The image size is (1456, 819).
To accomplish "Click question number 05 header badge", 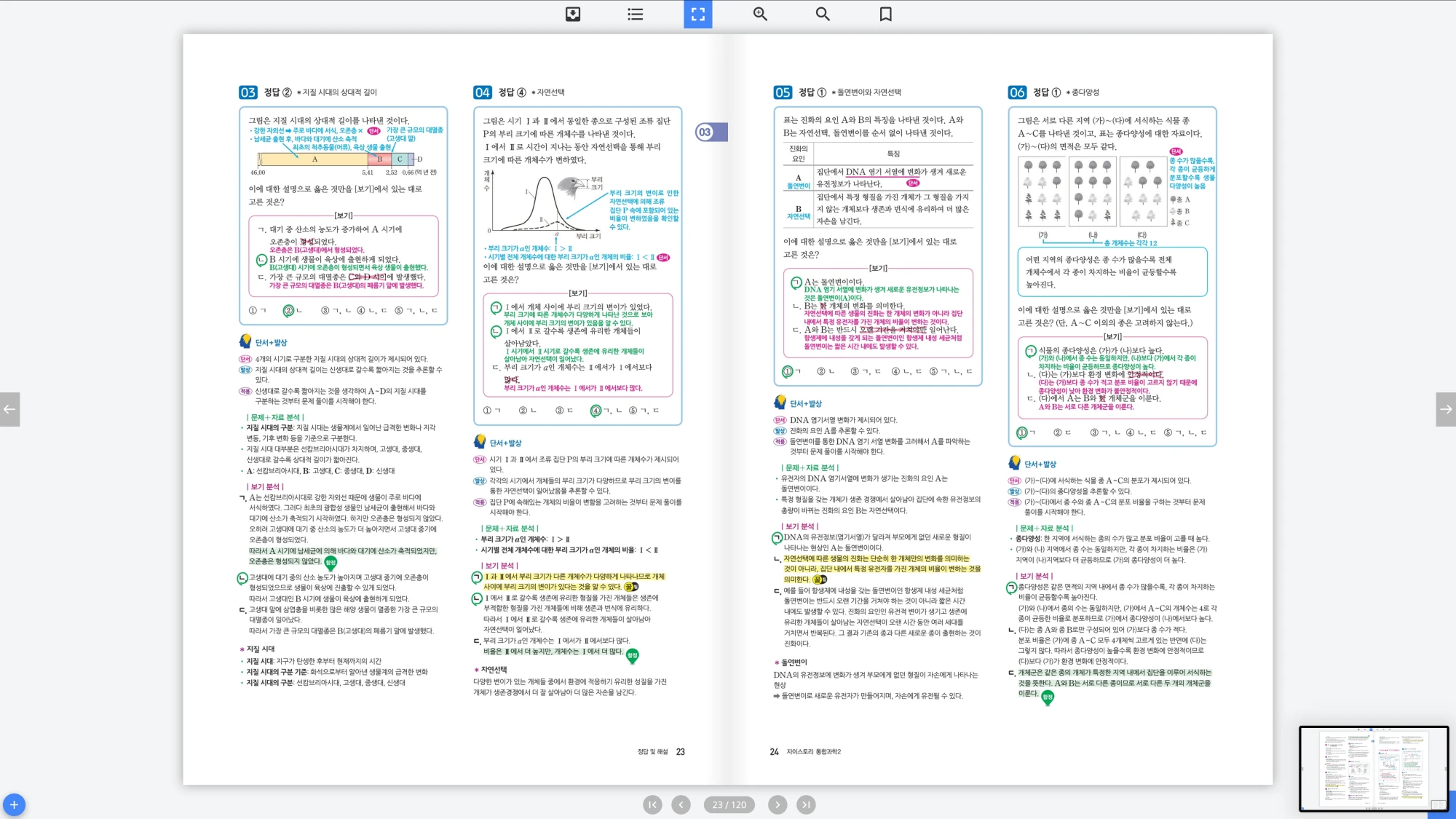I will [x=783, y=92].
